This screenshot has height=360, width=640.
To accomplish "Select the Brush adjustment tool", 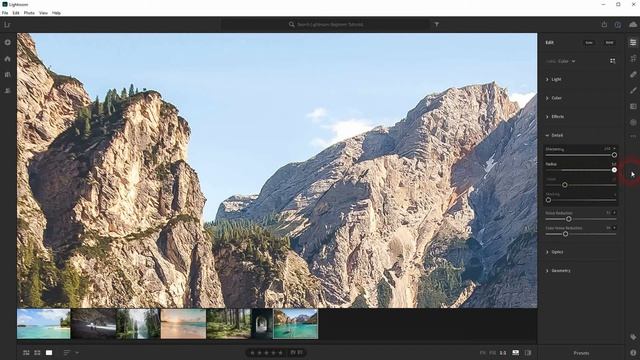I will click(633, 90).
